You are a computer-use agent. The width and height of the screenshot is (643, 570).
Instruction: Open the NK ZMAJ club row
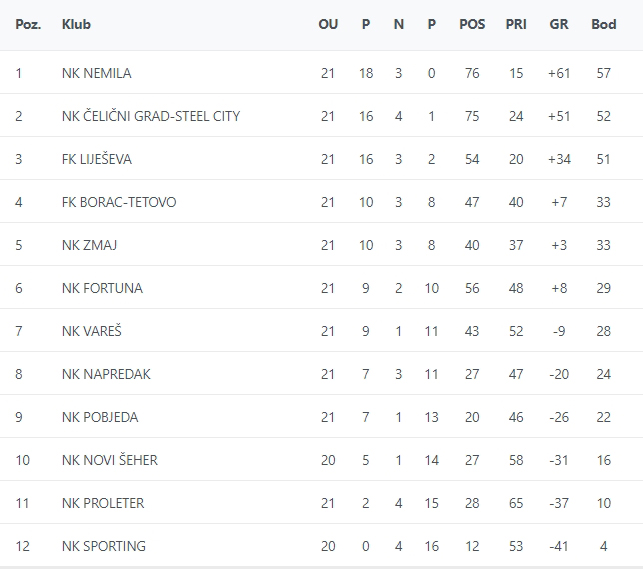click(x=89, y=245)
